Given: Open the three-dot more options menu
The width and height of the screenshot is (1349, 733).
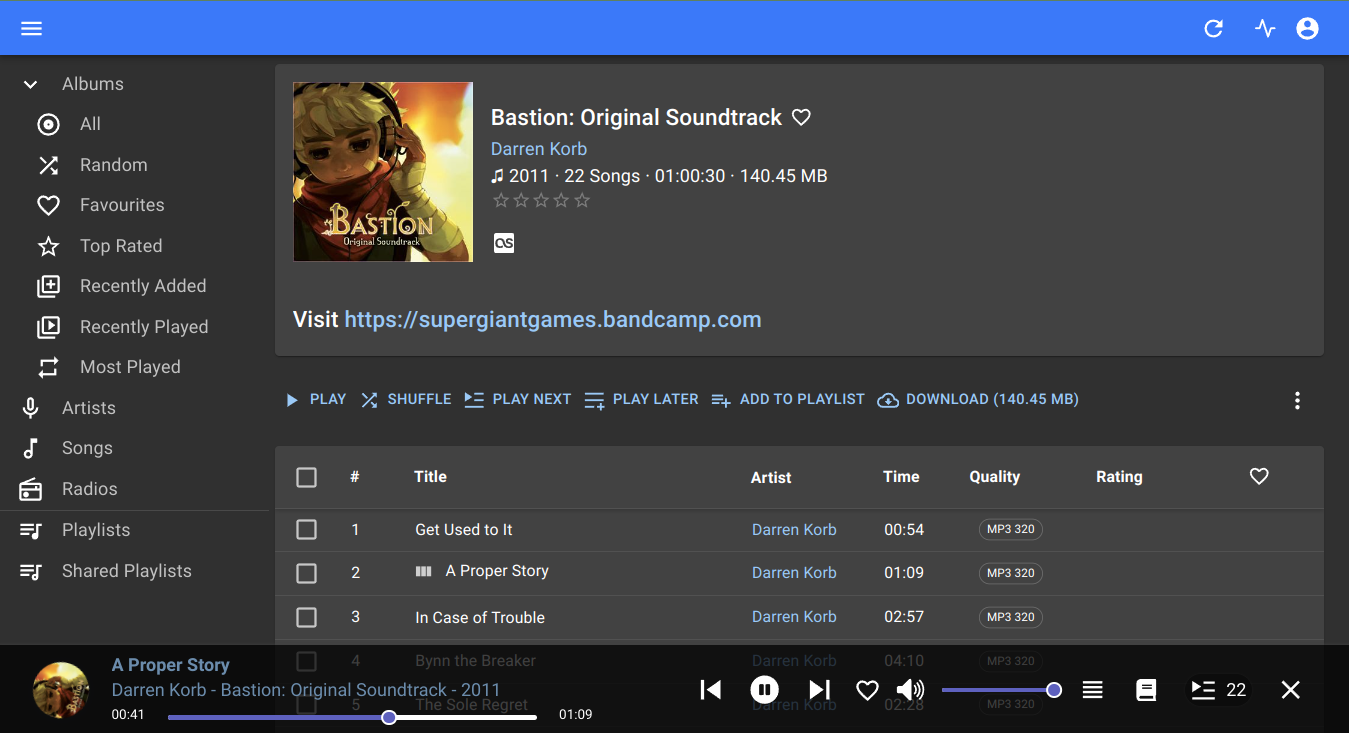Looking at the screenshot, I should [1297, 400].
